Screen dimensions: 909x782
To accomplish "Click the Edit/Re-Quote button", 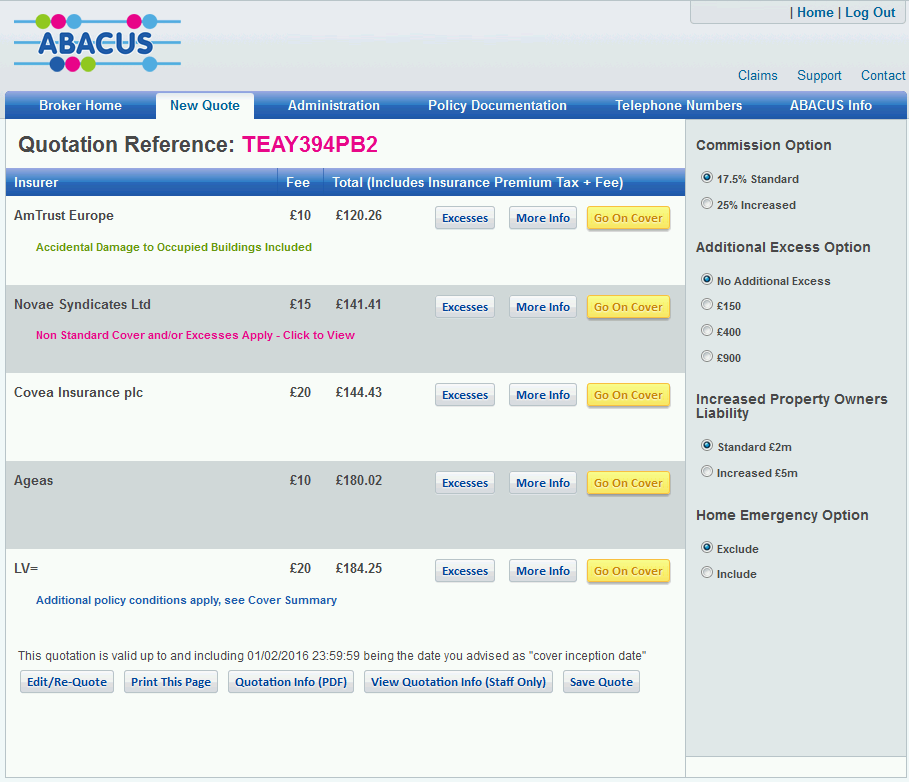I will [67, 682].
